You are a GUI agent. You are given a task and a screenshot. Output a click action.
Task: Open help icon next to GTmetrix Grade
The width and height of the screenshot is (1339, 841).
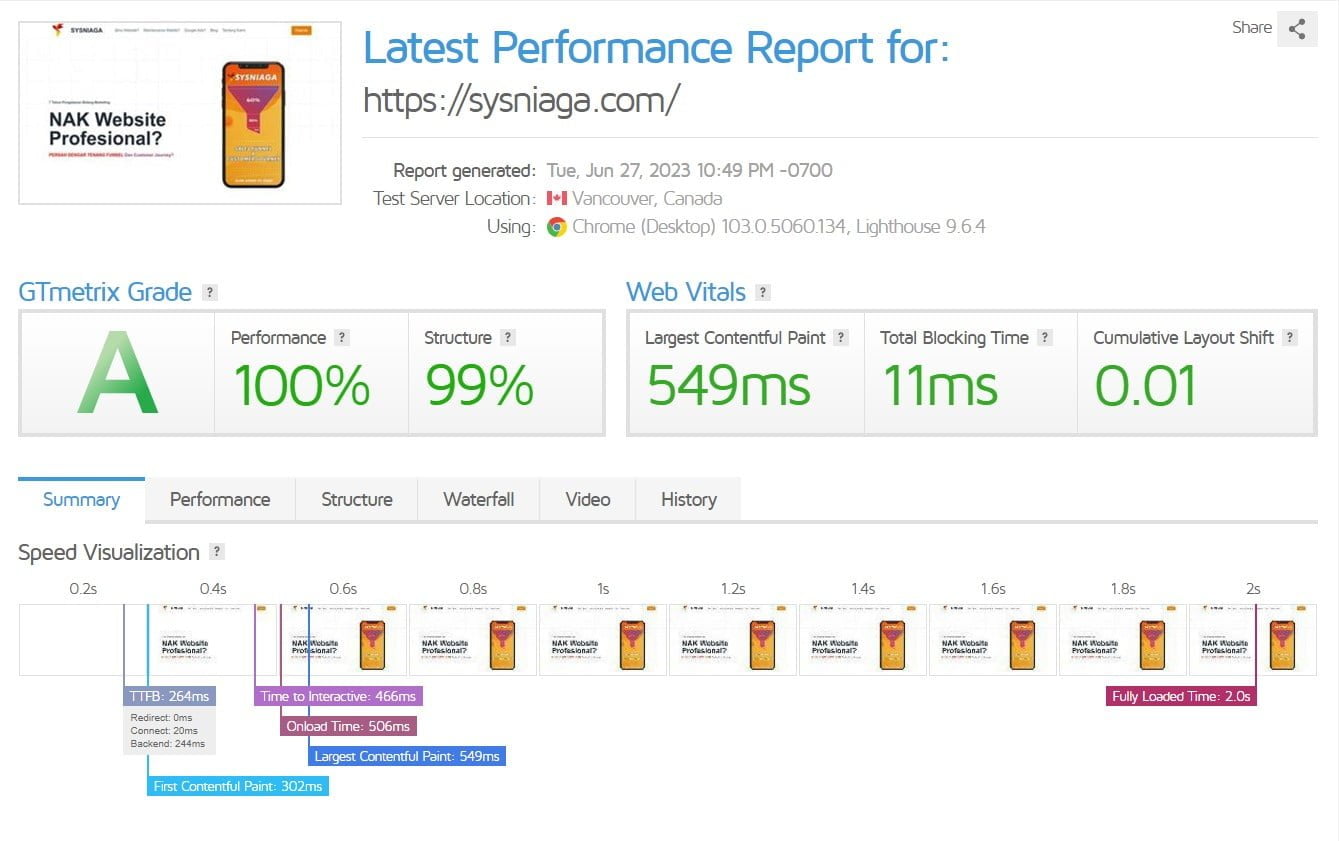click(209, 293)
